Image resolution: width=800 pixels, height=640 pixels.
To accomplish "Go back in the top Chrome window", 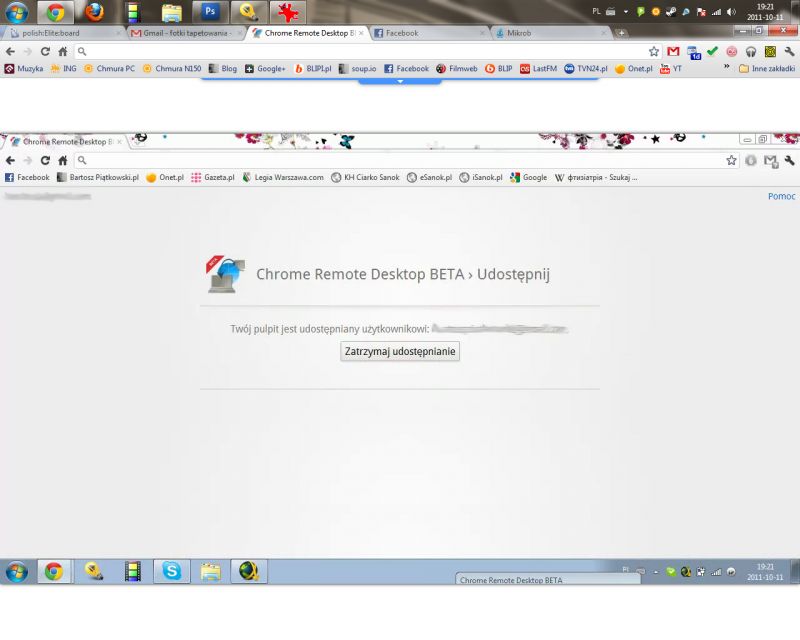I will tap(10, 51).
